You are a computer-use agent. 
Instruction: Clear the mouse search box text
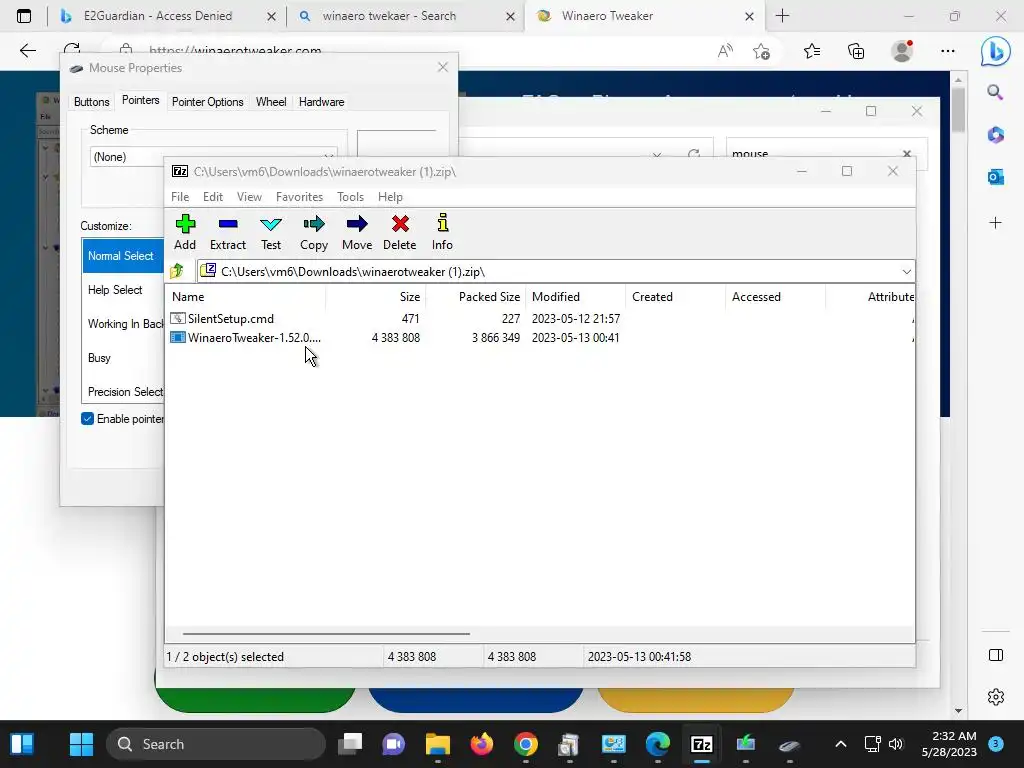click(x=906, y=153)
